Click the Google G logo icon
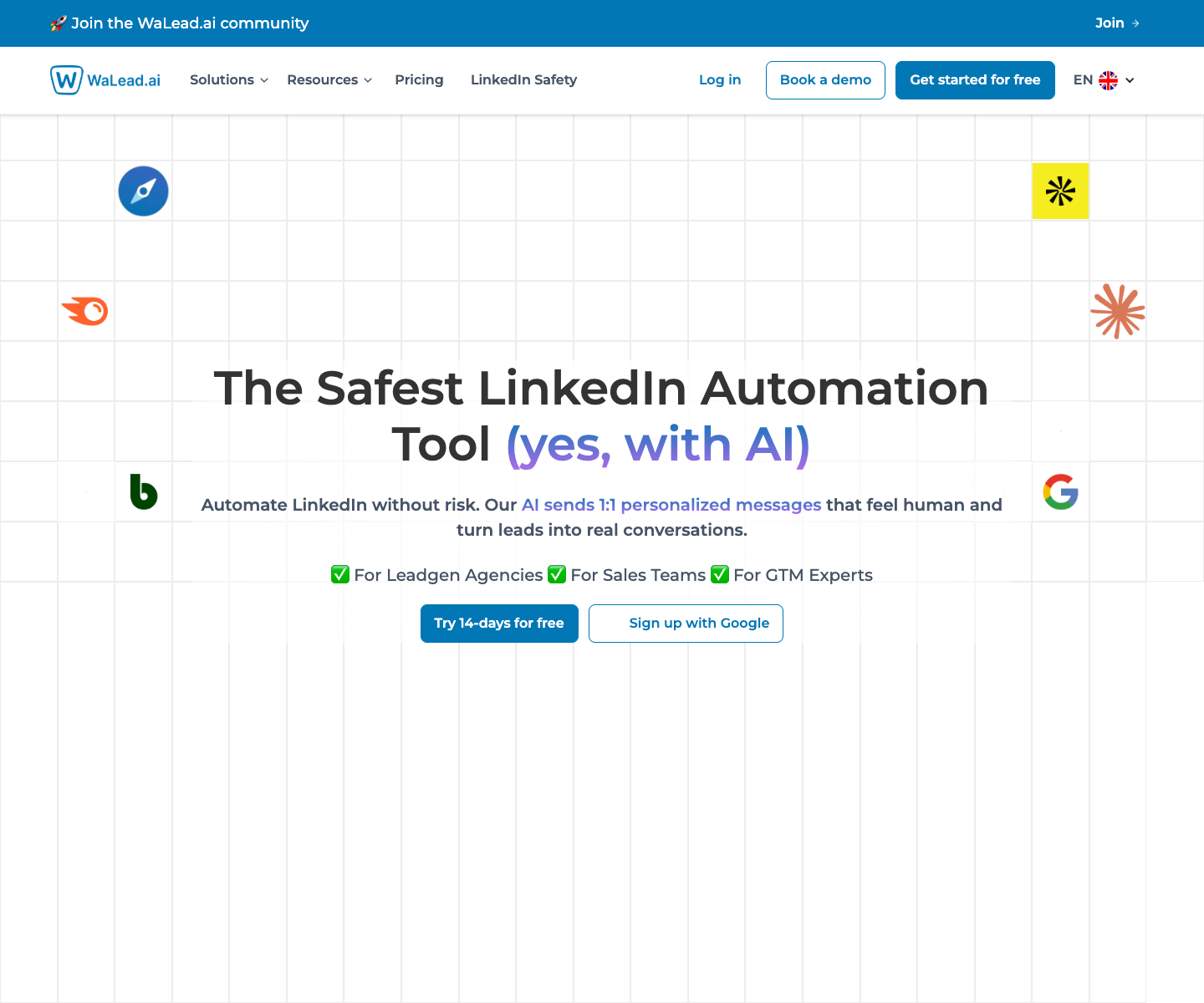 click(x=1061, y=491)
